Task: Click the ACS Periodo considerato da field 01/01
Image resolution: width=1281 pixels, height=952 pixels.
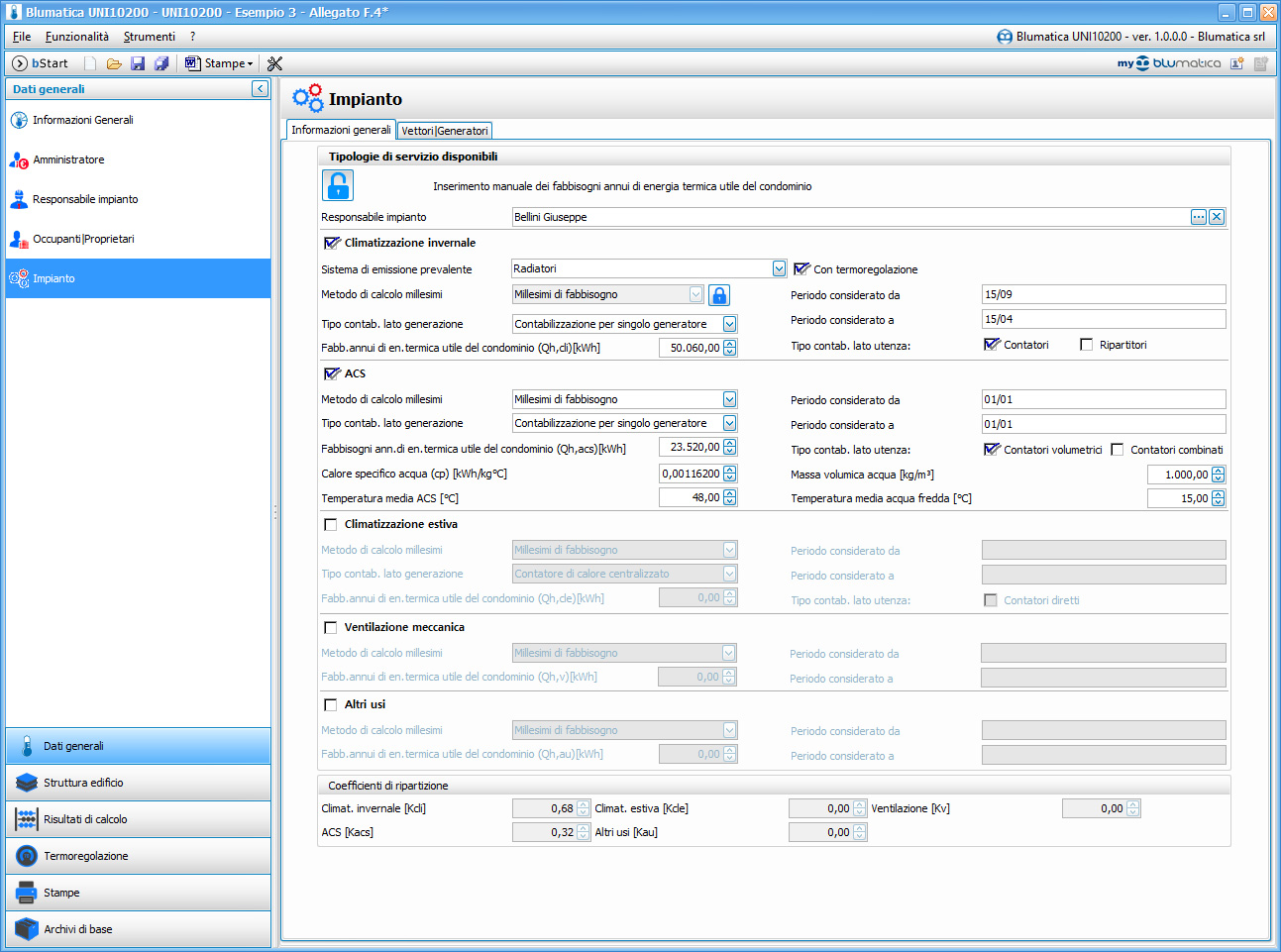Action: coord(1104,399)
